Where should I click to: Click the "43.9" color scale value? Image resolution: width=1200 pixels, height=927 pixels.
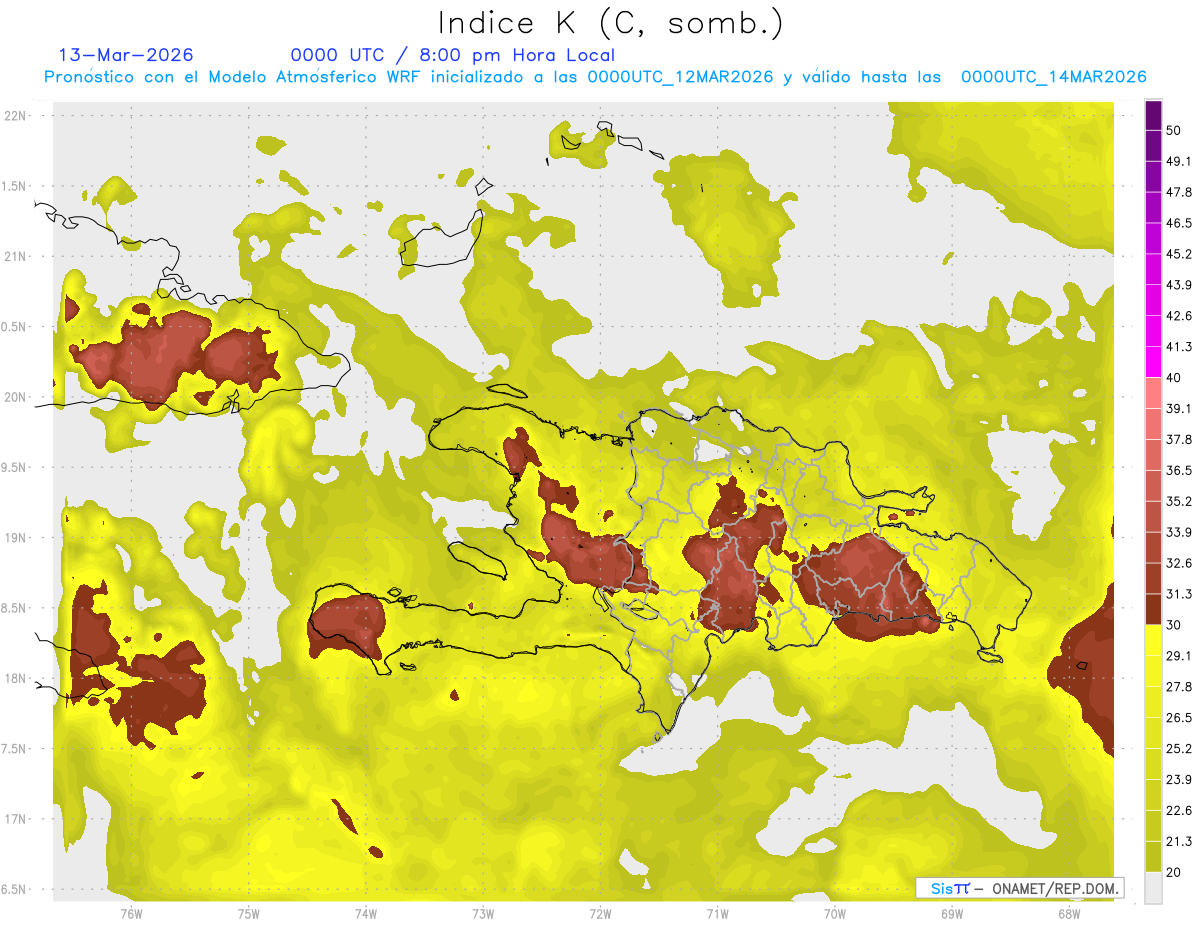(1179, 285)
